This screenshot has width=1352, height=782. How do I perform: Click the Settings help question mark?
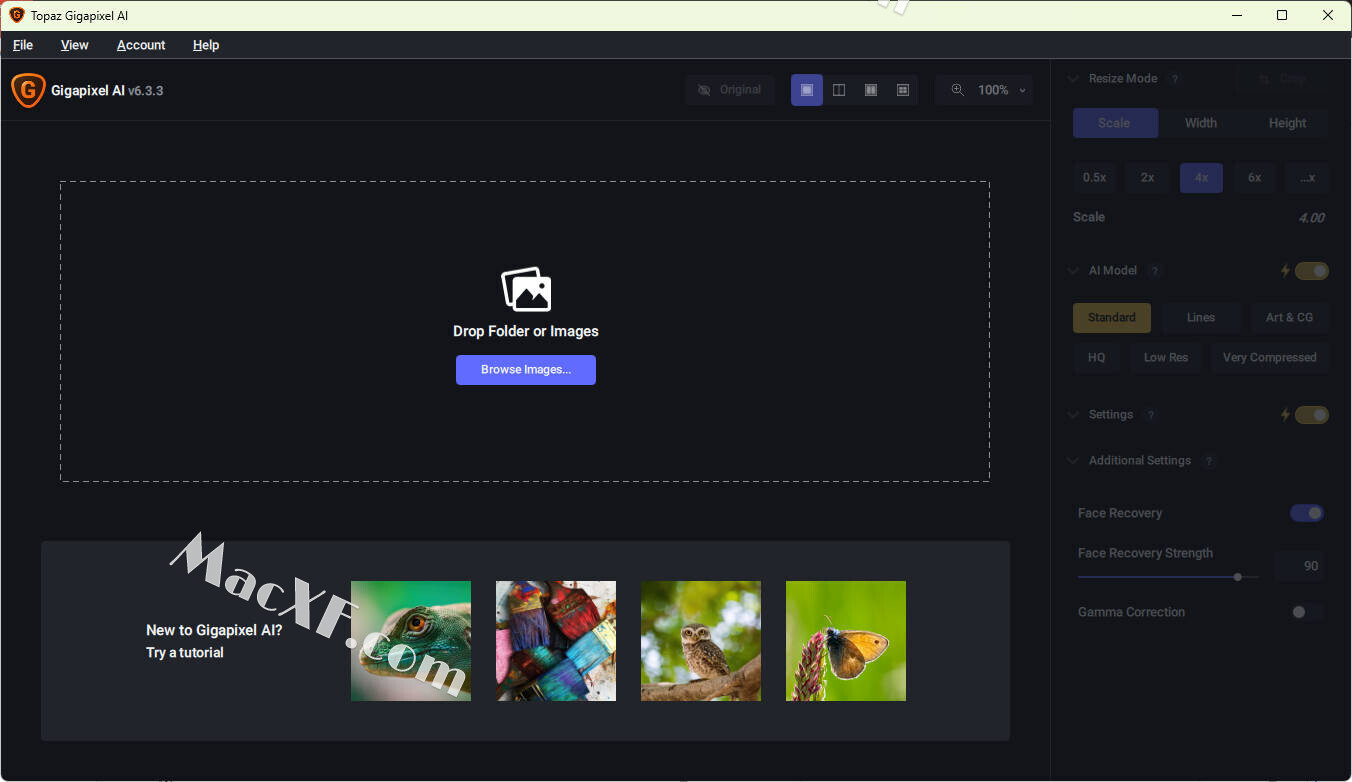pos(1151,415)
